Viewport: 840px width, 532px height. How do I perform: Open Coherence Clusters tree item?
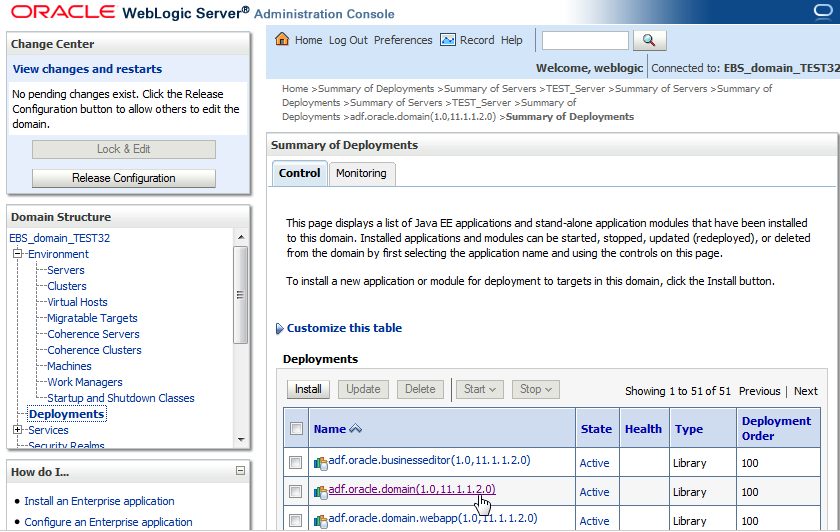(x=94, y=350)
